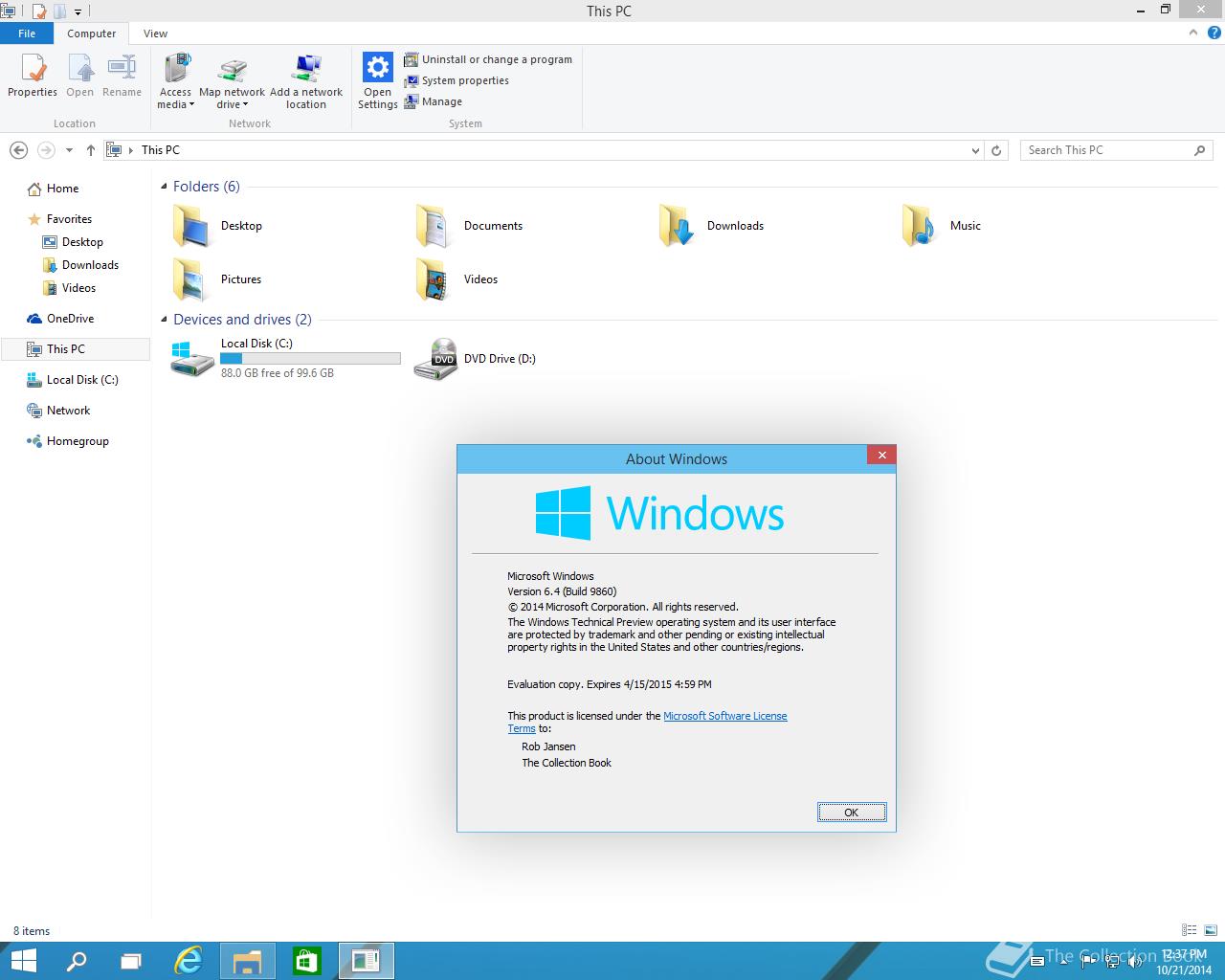The height and width of the screenshot is (980, 1225).
Task: Open the Help question mark icon
Action: (x=1214, y=33)
